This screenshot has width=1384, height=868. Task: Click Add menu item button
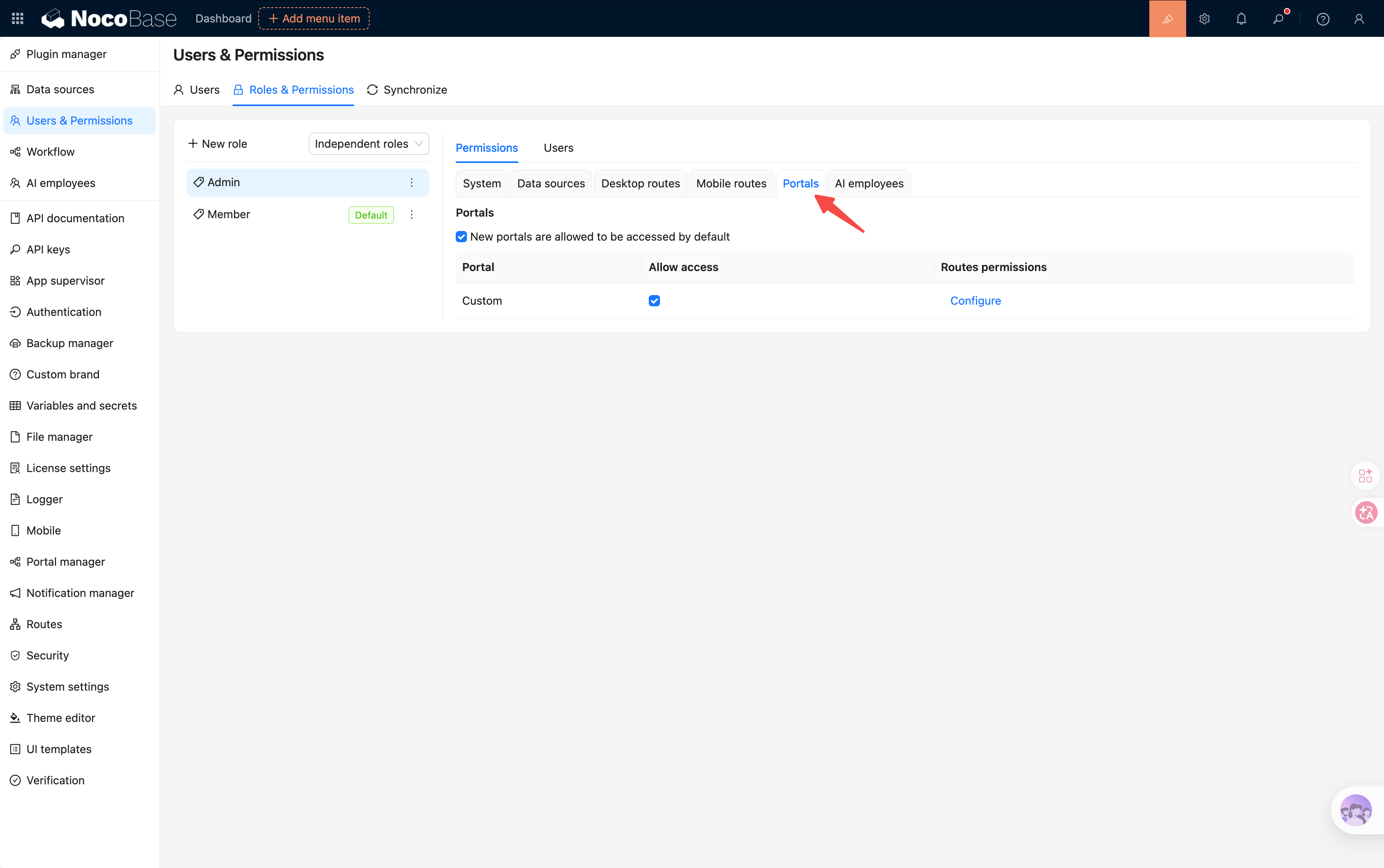point(314,18)
